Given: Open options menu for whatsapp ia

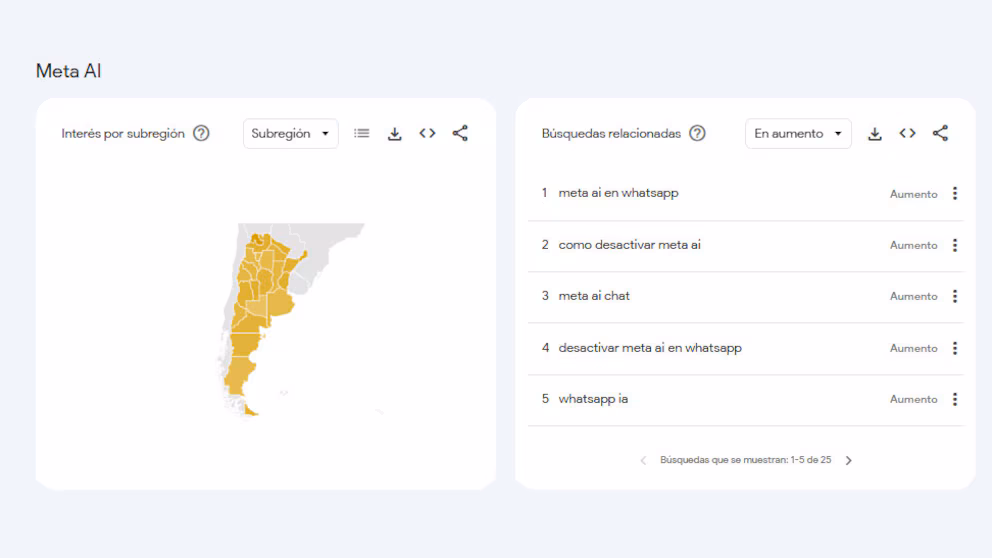Looking at the screenshot, I should (x=955, y=399).
